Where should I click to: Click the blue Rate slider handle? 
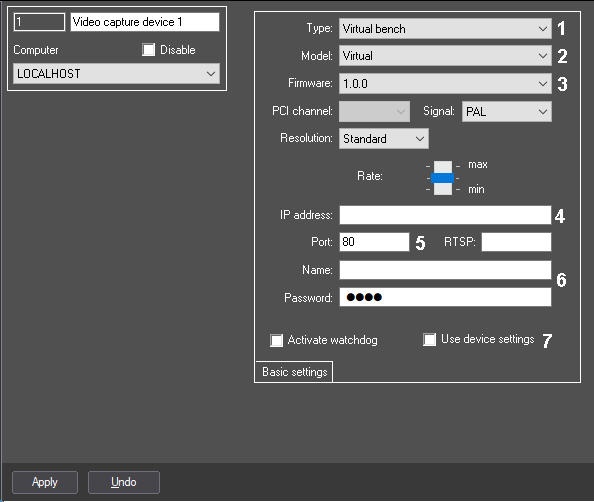[x=442, y=178]
